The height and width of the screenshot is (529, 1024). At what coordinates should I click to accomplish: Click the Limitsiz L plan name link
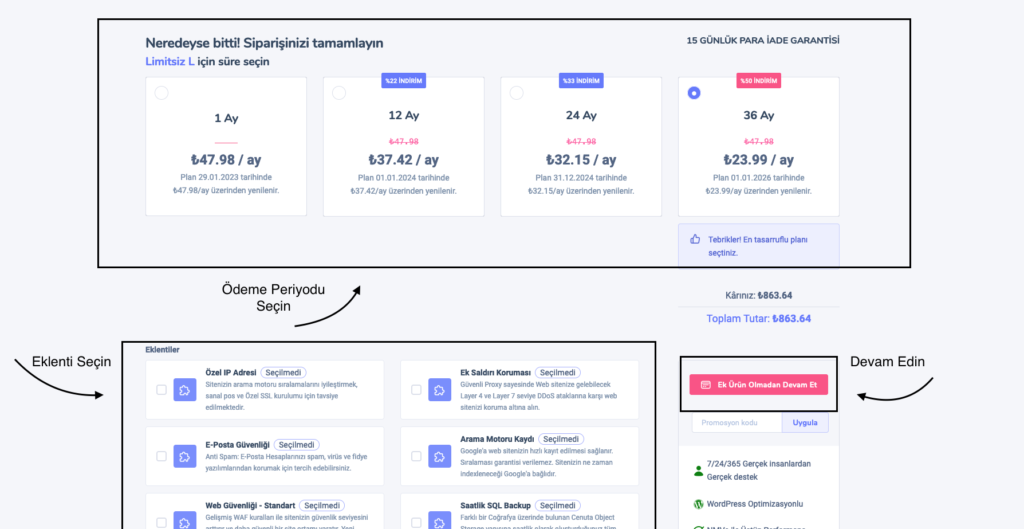coord(170,61)
